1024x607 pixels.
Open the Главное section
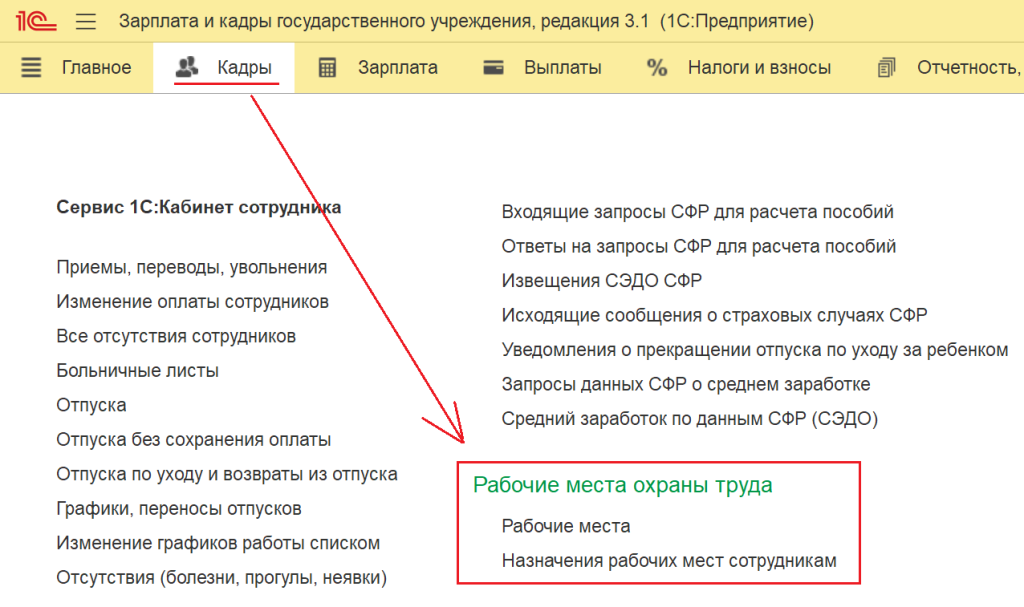coord(97,67)
